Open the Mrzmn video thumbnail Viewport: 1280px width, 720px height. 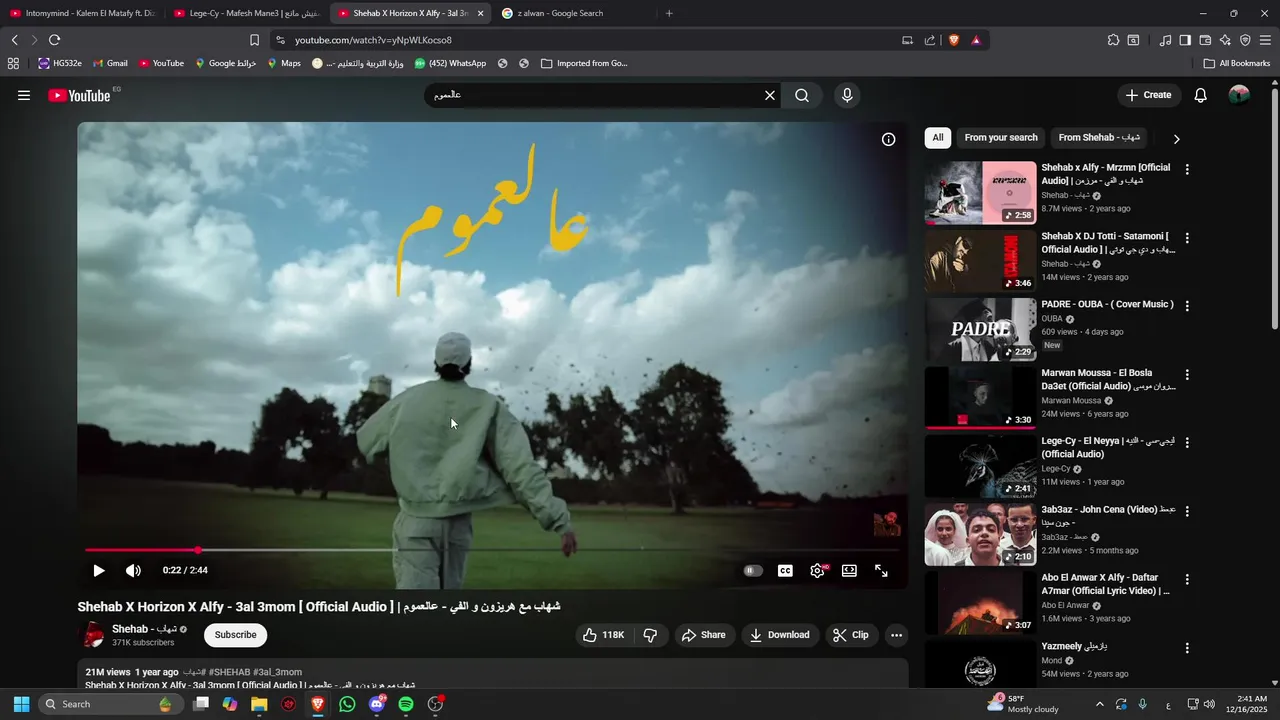tap(980, 193)
